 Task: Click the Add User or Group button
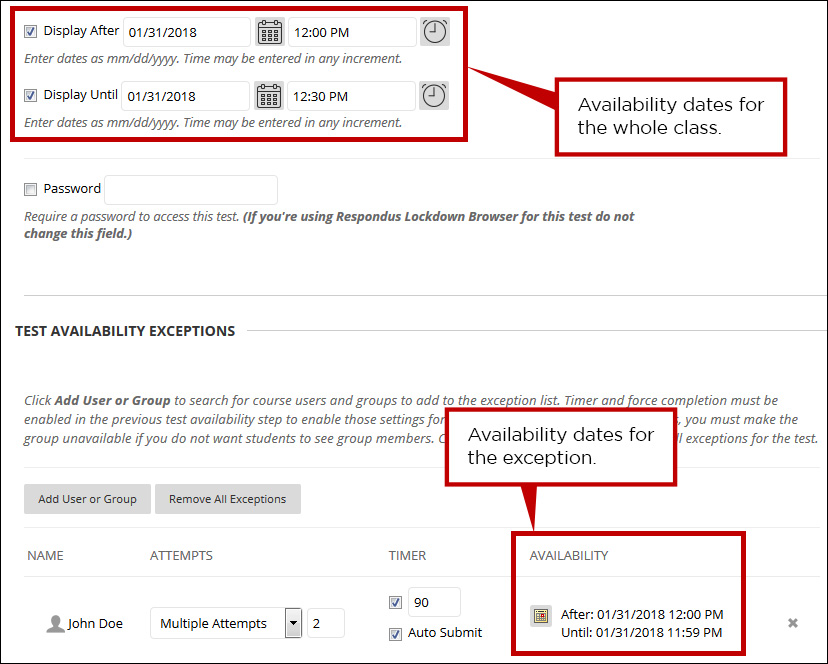click(x=87, y=499)
